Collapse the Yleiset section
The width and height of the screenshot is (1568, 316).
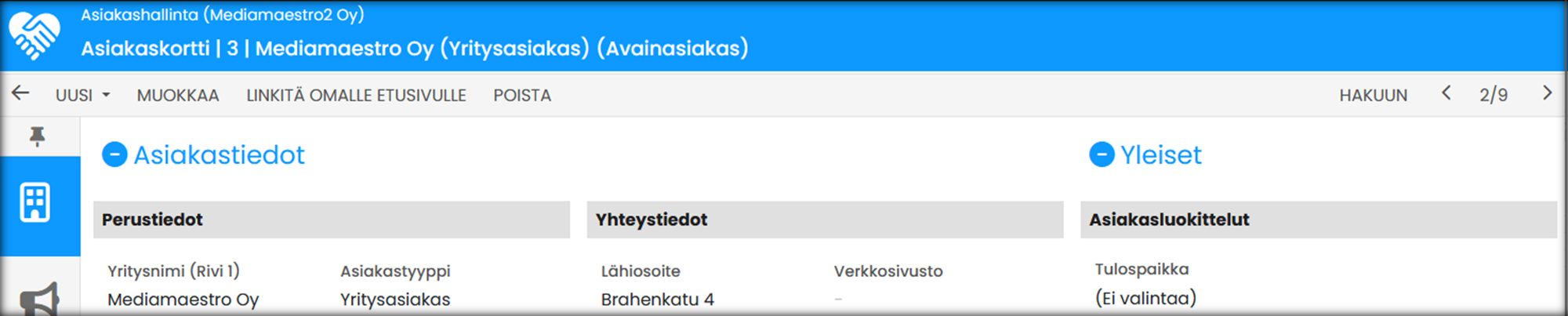[1102, 154]
